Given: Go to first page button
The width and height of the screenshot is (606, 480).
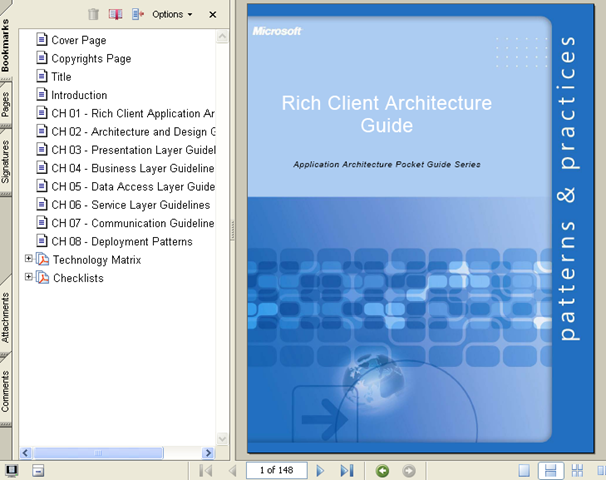Looking at the screenshot, I should click(x=206, y=470).
